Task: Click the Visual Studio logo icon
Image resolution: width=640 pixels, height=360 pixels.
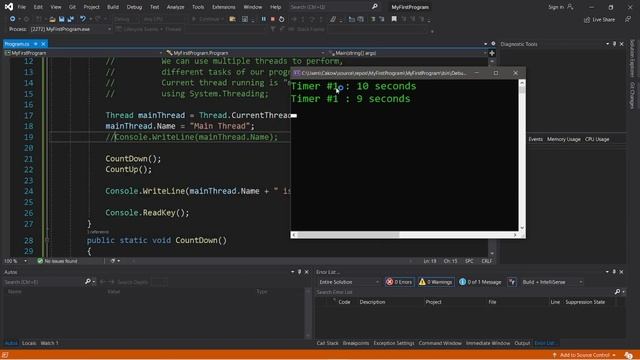Action: (9, 7)
